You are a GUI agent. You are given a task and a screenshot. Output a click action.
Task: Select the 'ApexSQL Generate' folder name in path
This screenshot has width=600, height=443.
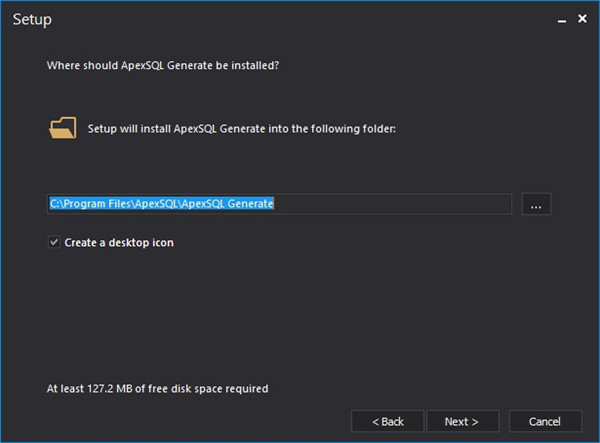pos(230,204)
